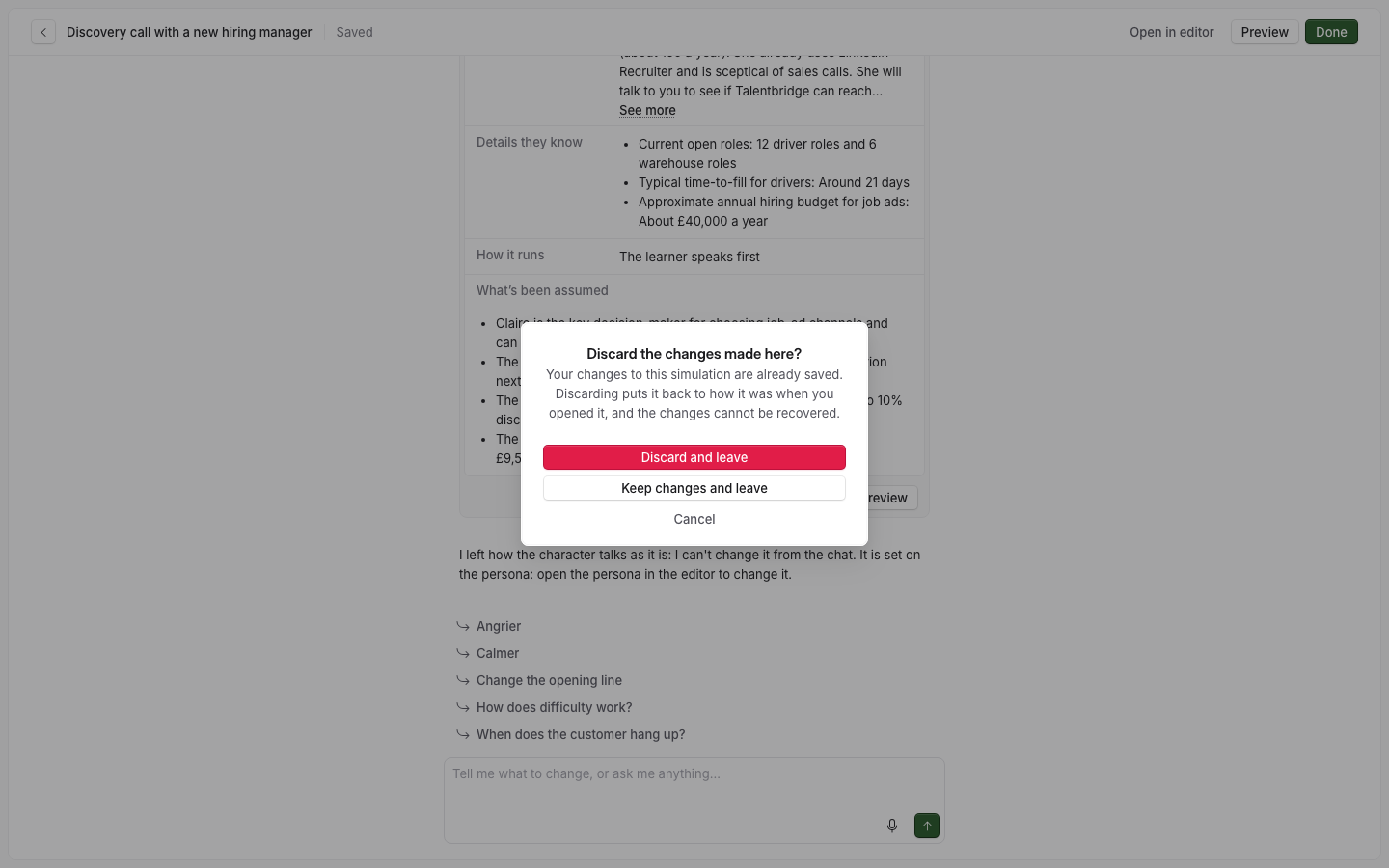Ask How does difficulty work?
Image resolution: width=1389 pixels, height=868 pixels.
pyautogui.click(x=555, y=707)
